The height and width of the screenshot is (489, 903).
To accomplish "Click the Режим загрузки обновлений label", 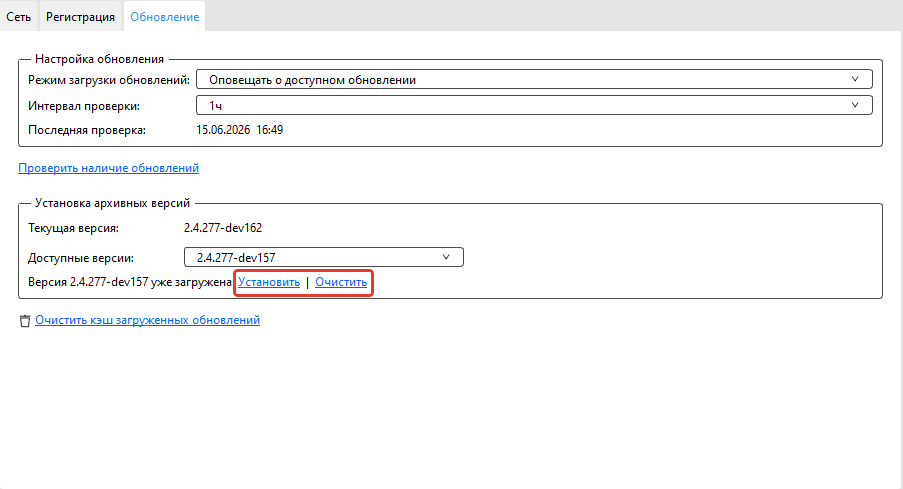I will point(109,80).
